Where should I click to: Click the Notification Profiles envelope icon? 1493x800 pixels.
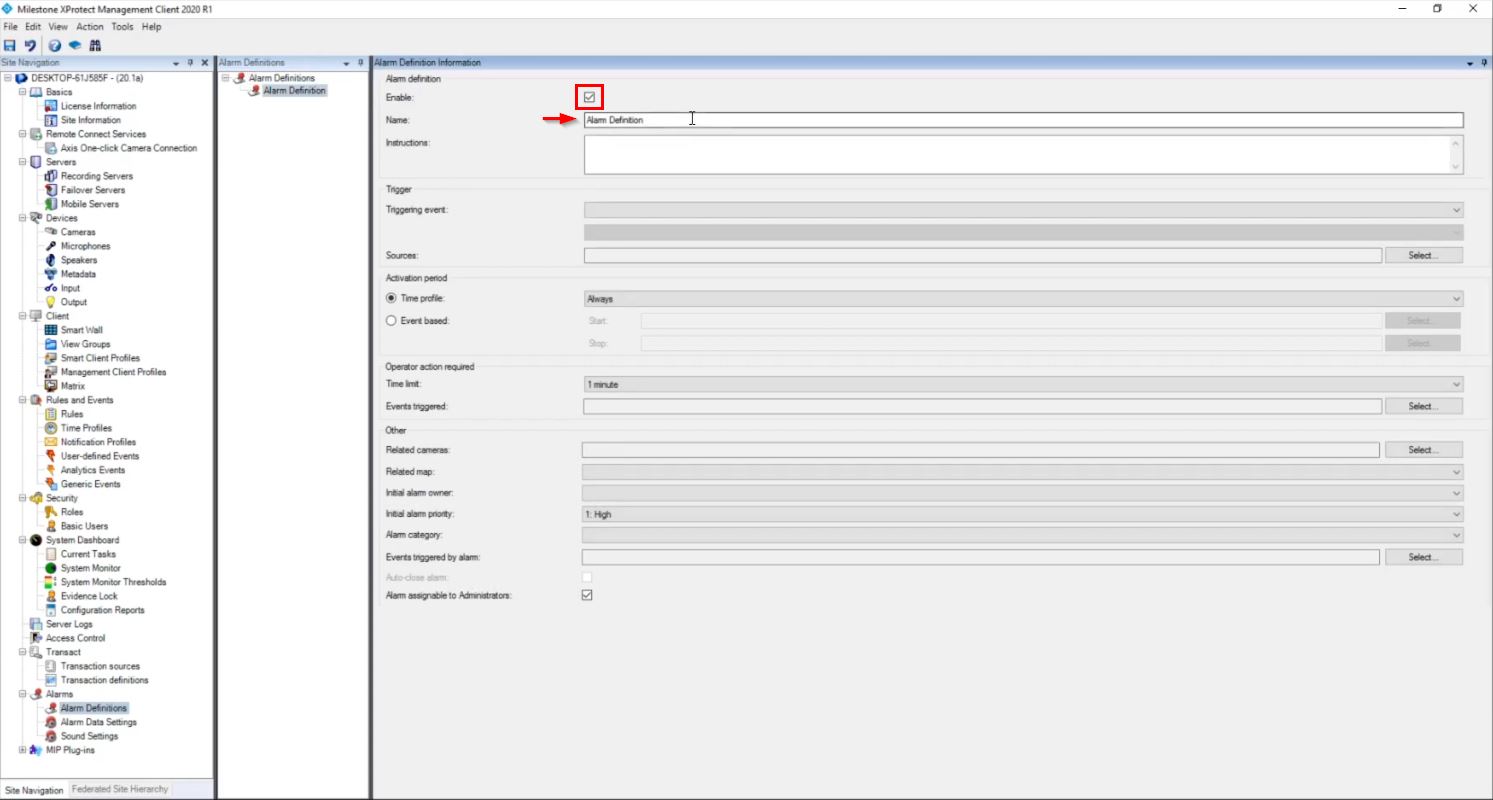point(52,442)
